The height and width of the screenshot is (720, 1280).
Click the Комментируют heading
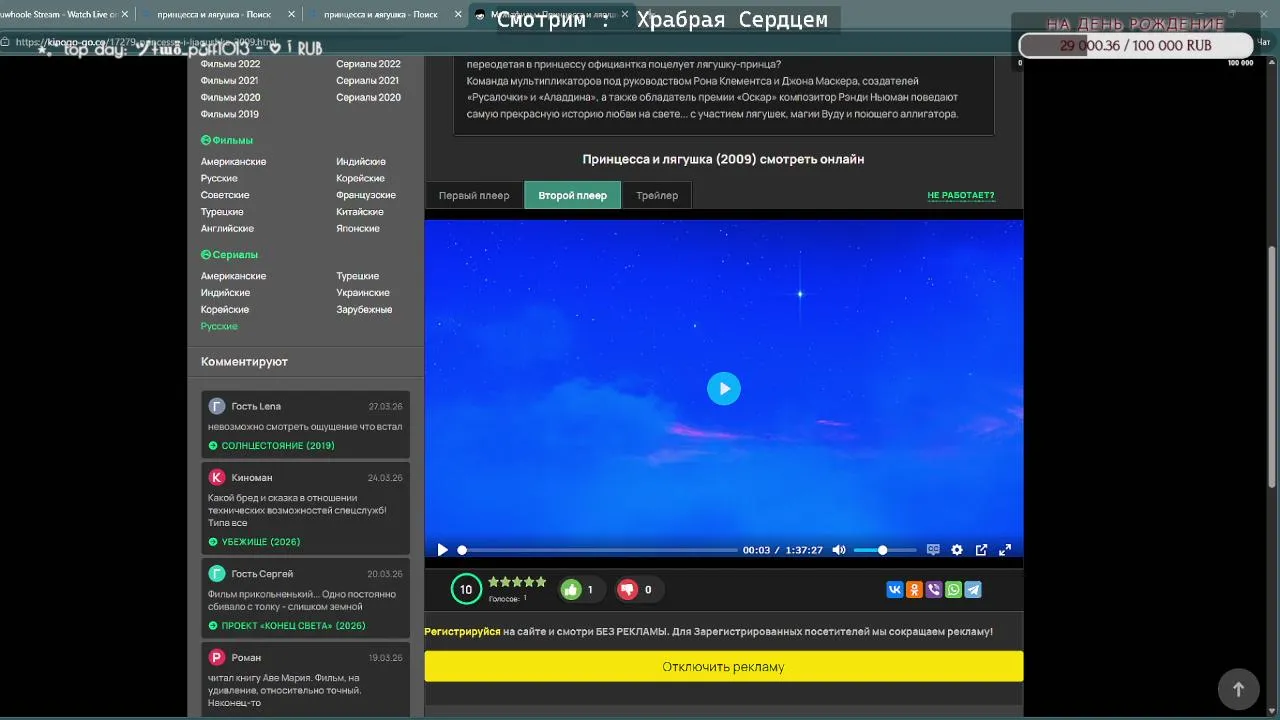coord(244,362)
